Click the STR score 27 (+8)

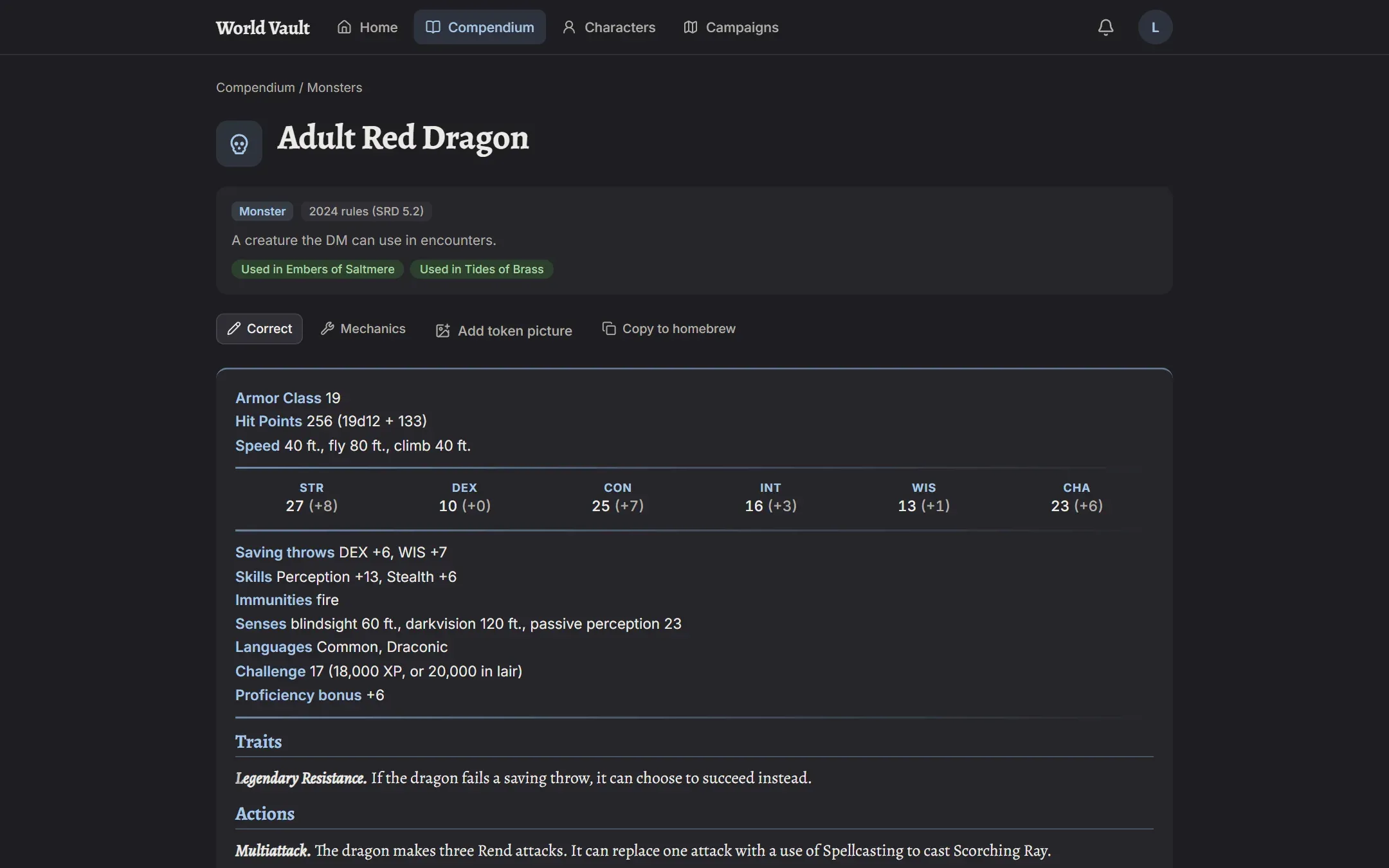[312, 506]
